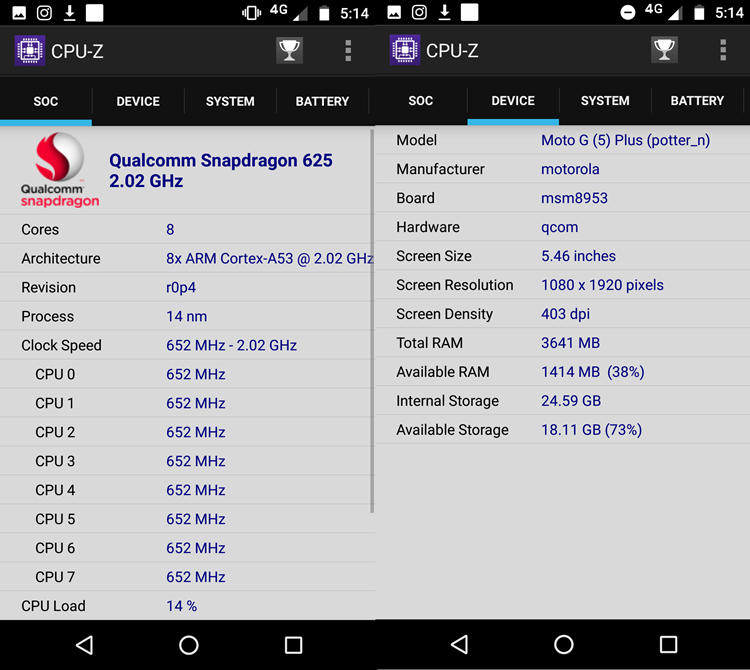The height and width of the screenshot is (670, 750).
Task: Select the DEVICE tab on right screen
Action: point(513,100)
